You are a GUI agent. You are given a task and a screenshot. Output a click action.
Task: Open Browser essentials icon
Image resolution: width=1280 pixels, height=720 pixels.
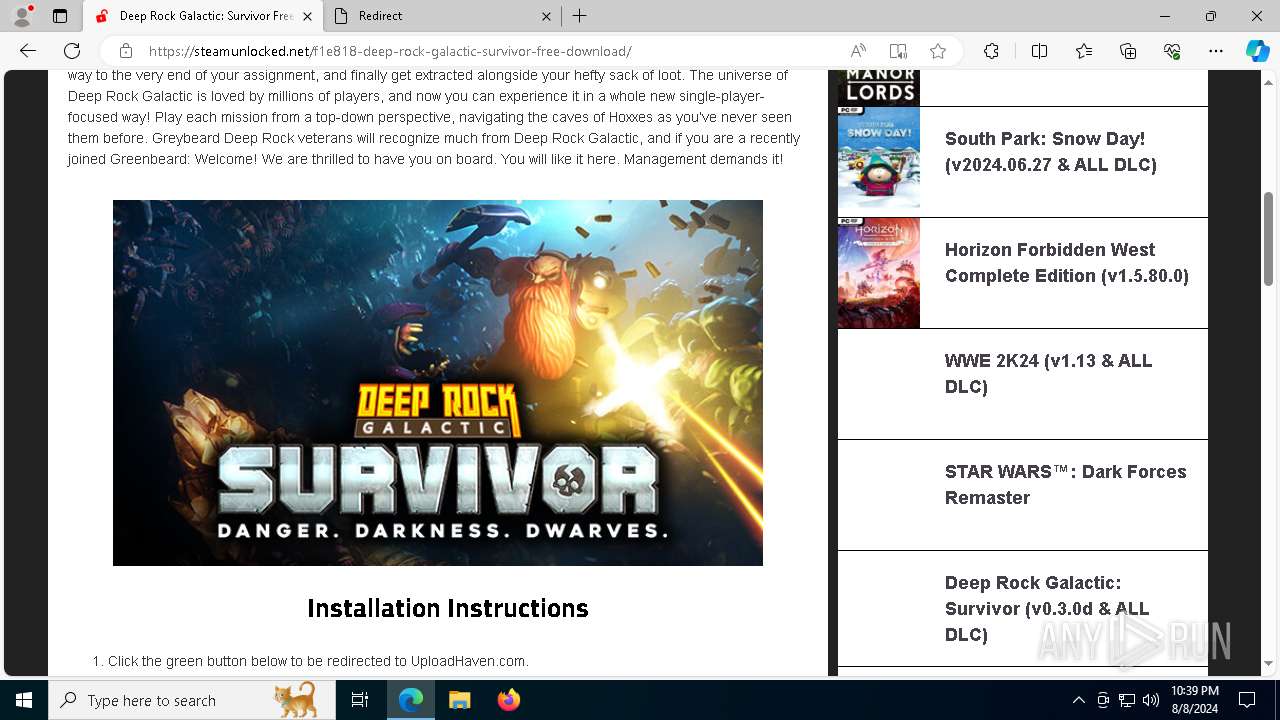(x=1172, y=51)
